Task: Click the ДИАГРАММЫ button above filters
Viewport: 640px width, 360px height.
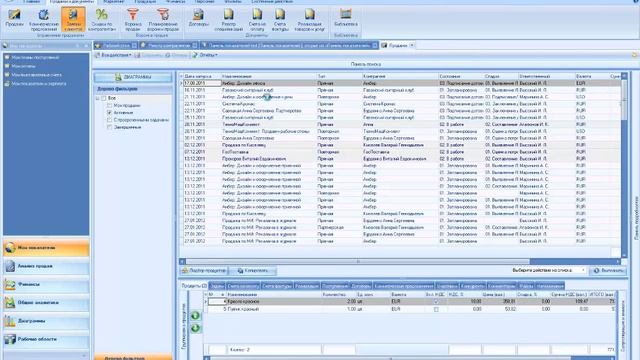Action: click(x=133, y=77)
